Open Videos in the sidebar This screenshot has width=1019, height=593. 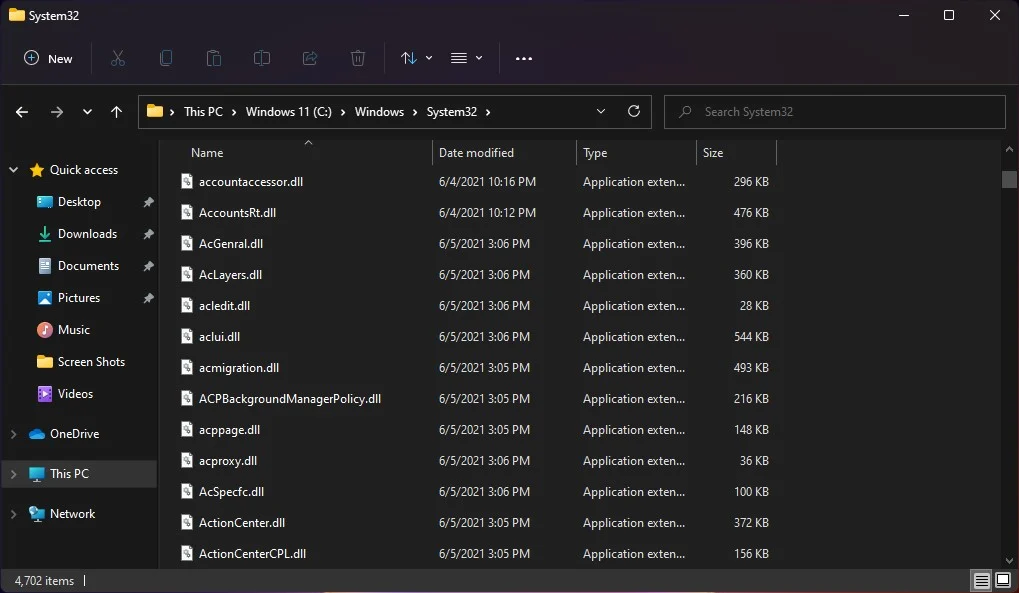(75, 393)
